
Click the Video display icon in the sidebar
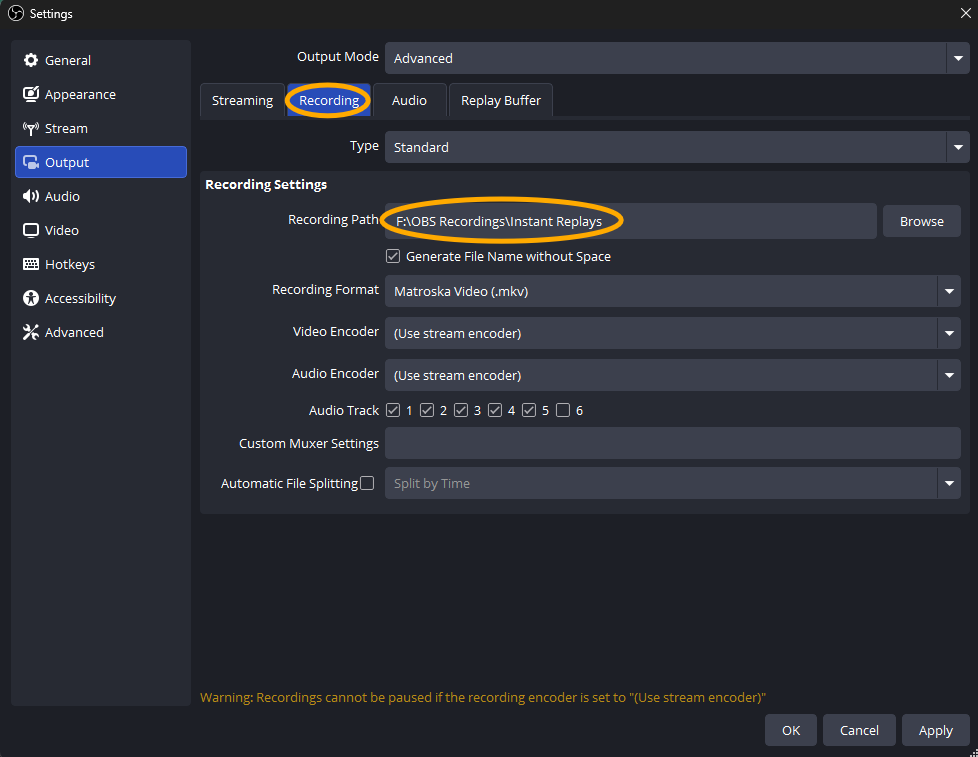pyautogui.click(x=31, y=230)
